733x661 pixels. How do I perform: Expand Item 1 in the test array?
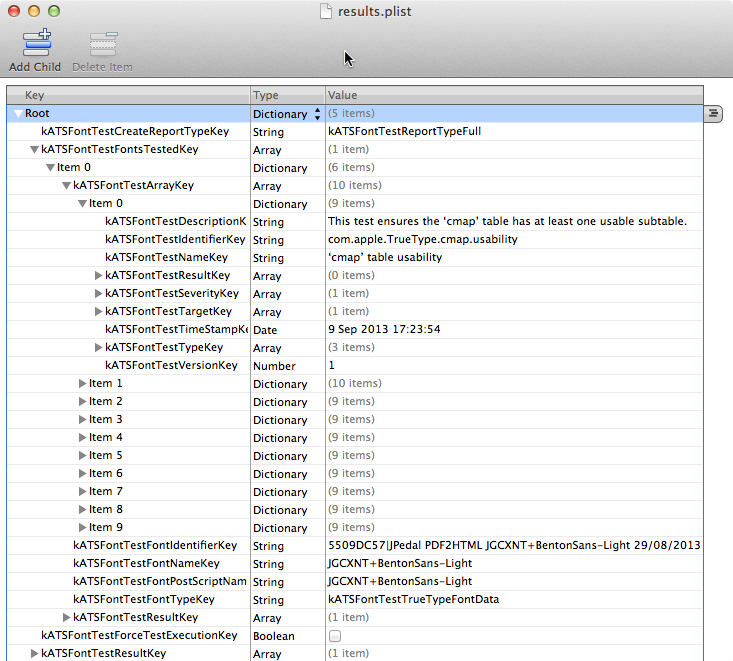(83, 384)
